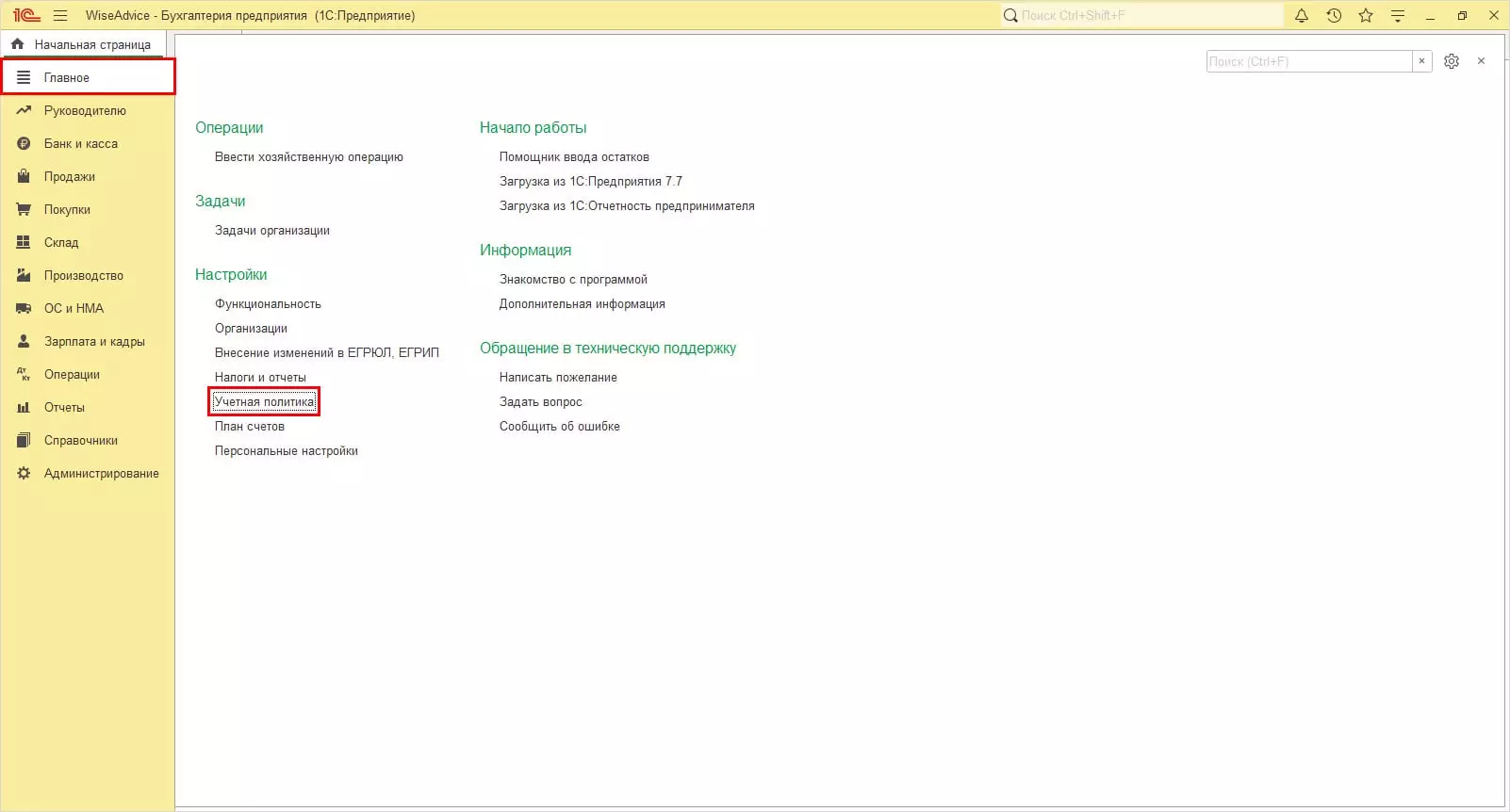
Task: Click the Продажи shopping bag icon
Action: pyautogui.click(x=24, y=176)
